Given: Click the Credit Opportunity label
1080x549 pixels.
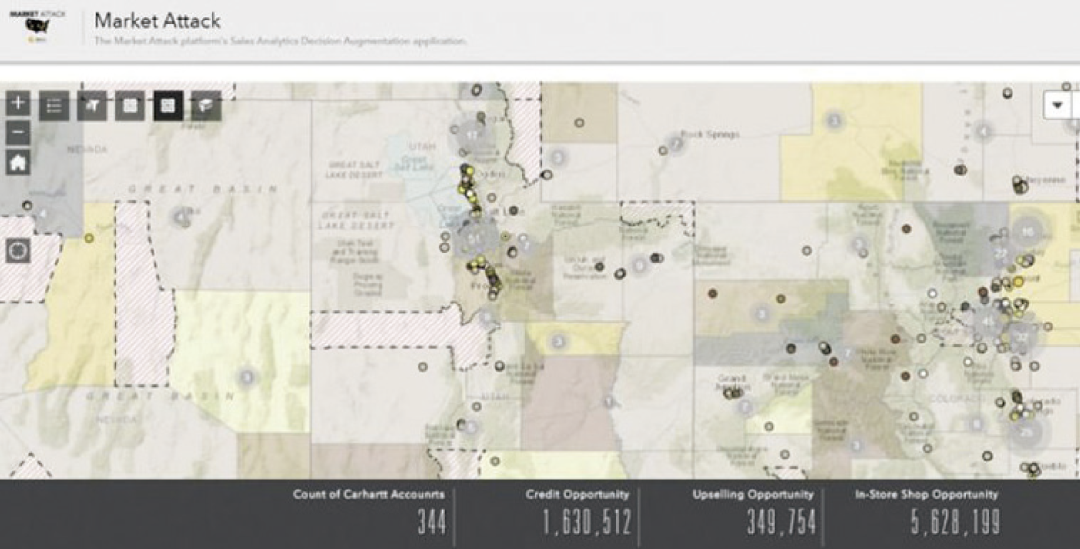Looking at the screenshot, I should pos(577,494).
